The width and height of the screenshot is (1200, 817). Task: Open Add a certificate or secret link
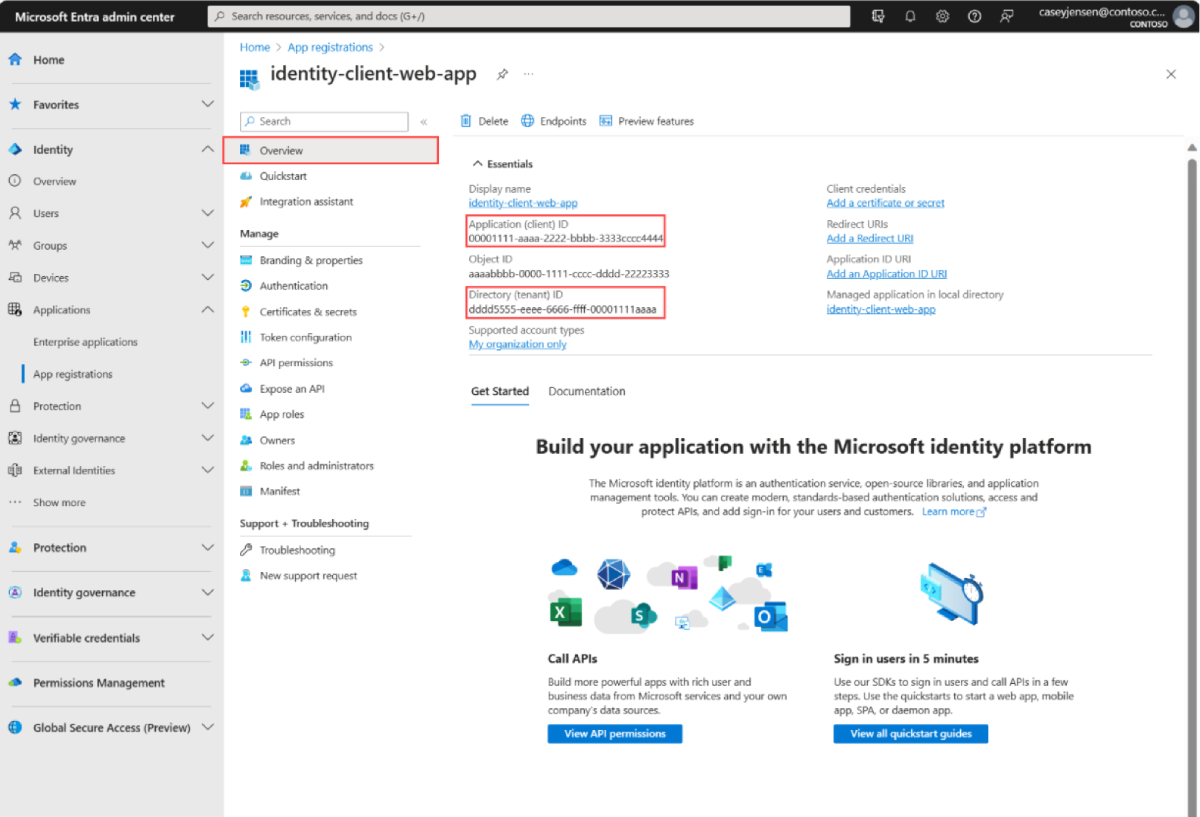[886, 203]
